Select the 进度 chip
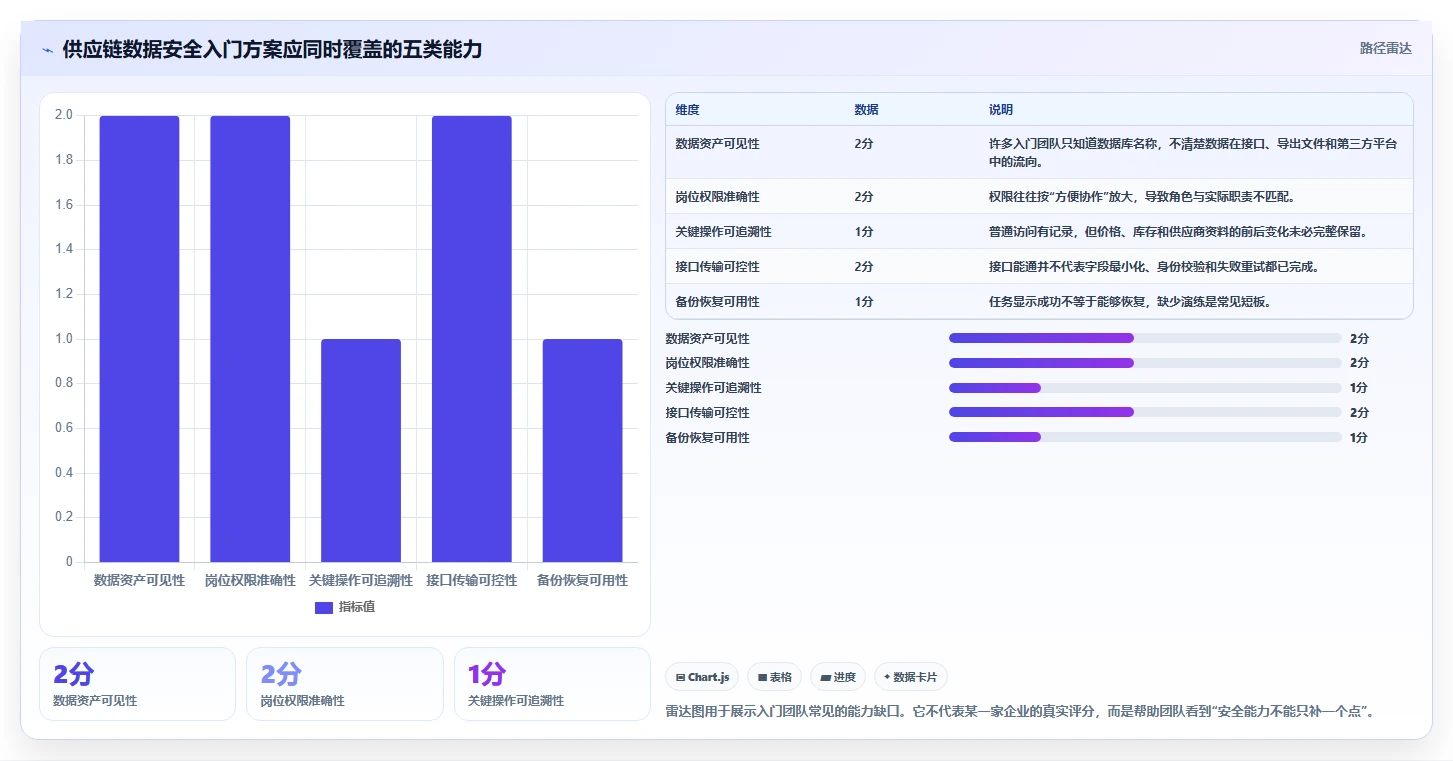The image size is (1453, 761). point(838,677)
